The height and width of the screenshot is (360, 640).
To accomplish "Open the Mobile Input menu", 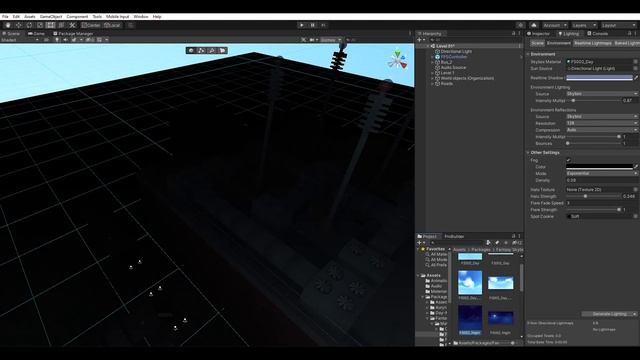I will (118, 17).
